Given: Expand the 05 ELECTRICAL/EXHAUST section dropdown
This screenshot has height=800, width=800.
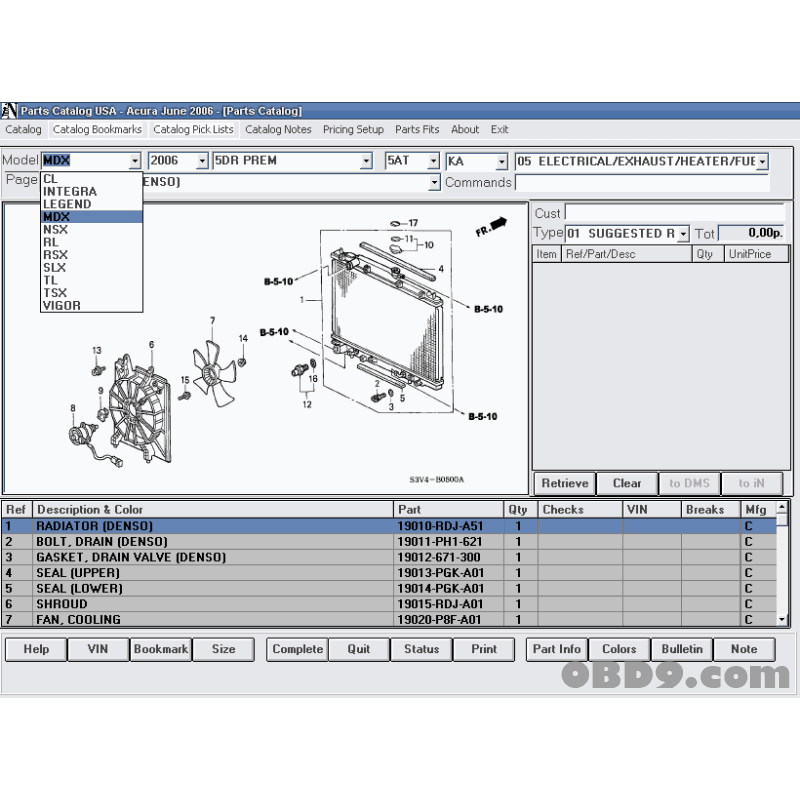Looking at the screenshot, I should (762, 162).
